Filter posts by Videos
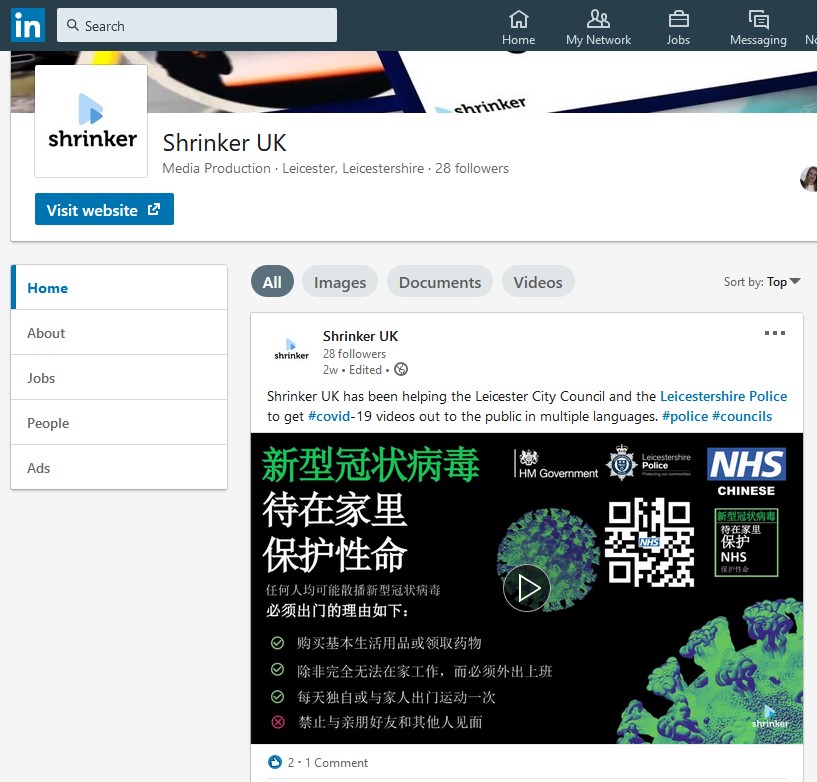 pyautogui.click(x=538, y=282)
